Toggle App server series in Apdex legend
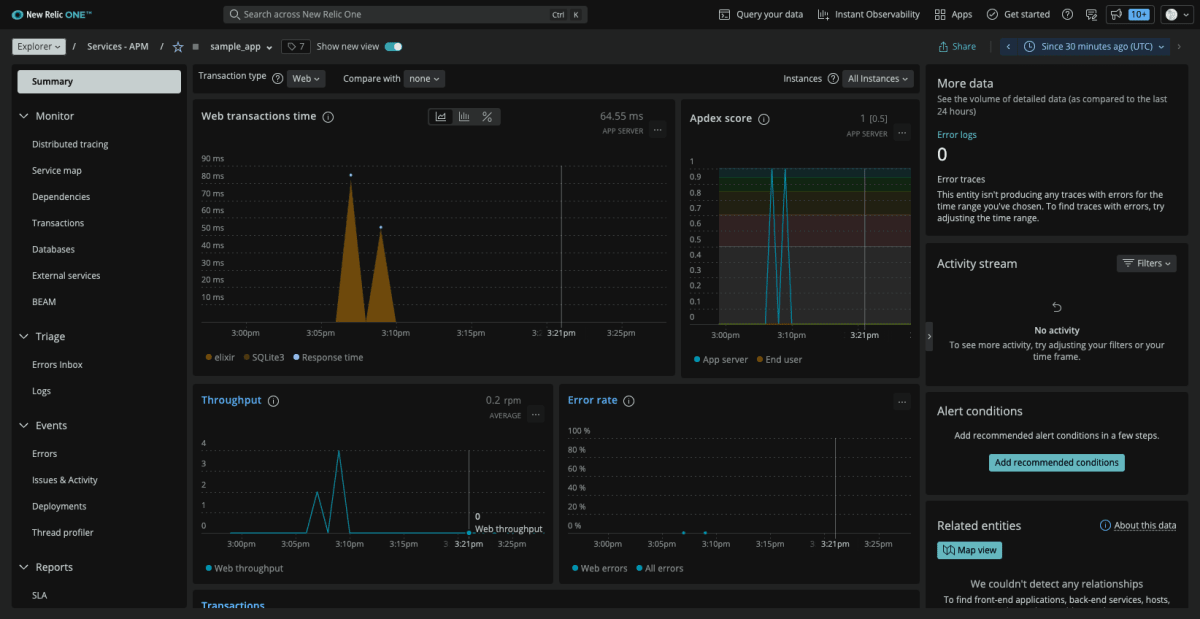 [720, 360]
